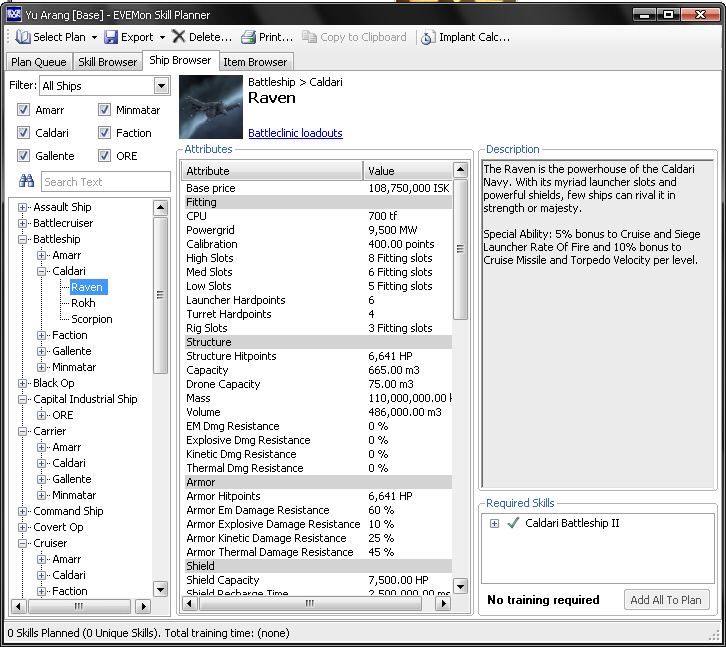Viewport: 726px width, 647px height.
Task: Click the green checkmark beside Caldari Battleship II
Action: coord(513,523)
